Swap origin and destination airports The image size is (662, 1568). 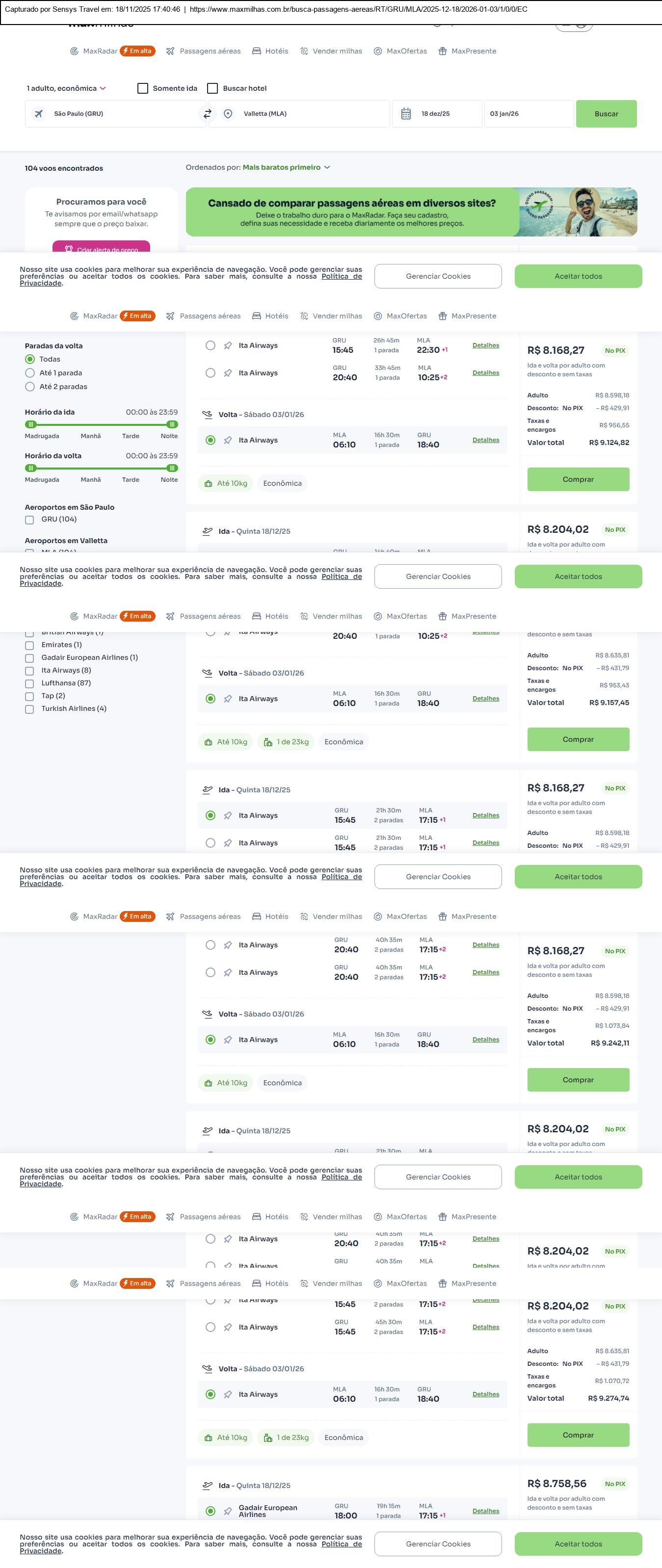click(x=208, y=114)
